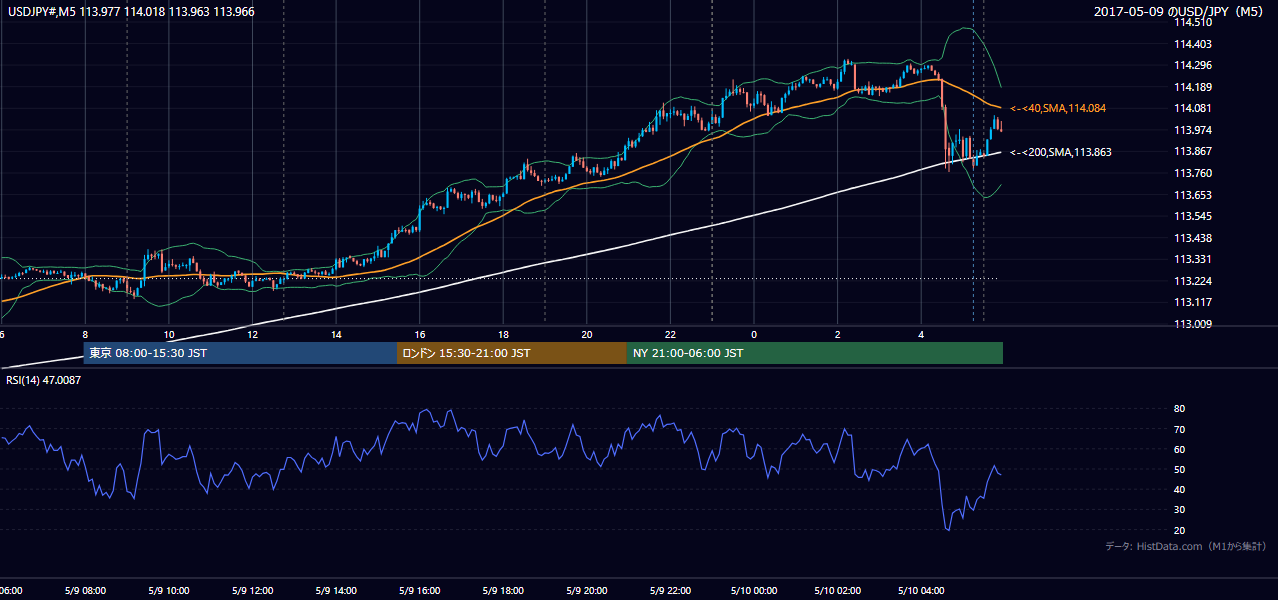Click price axis label 113.009
1278x600 pixels.
[x=1193, y=324]
